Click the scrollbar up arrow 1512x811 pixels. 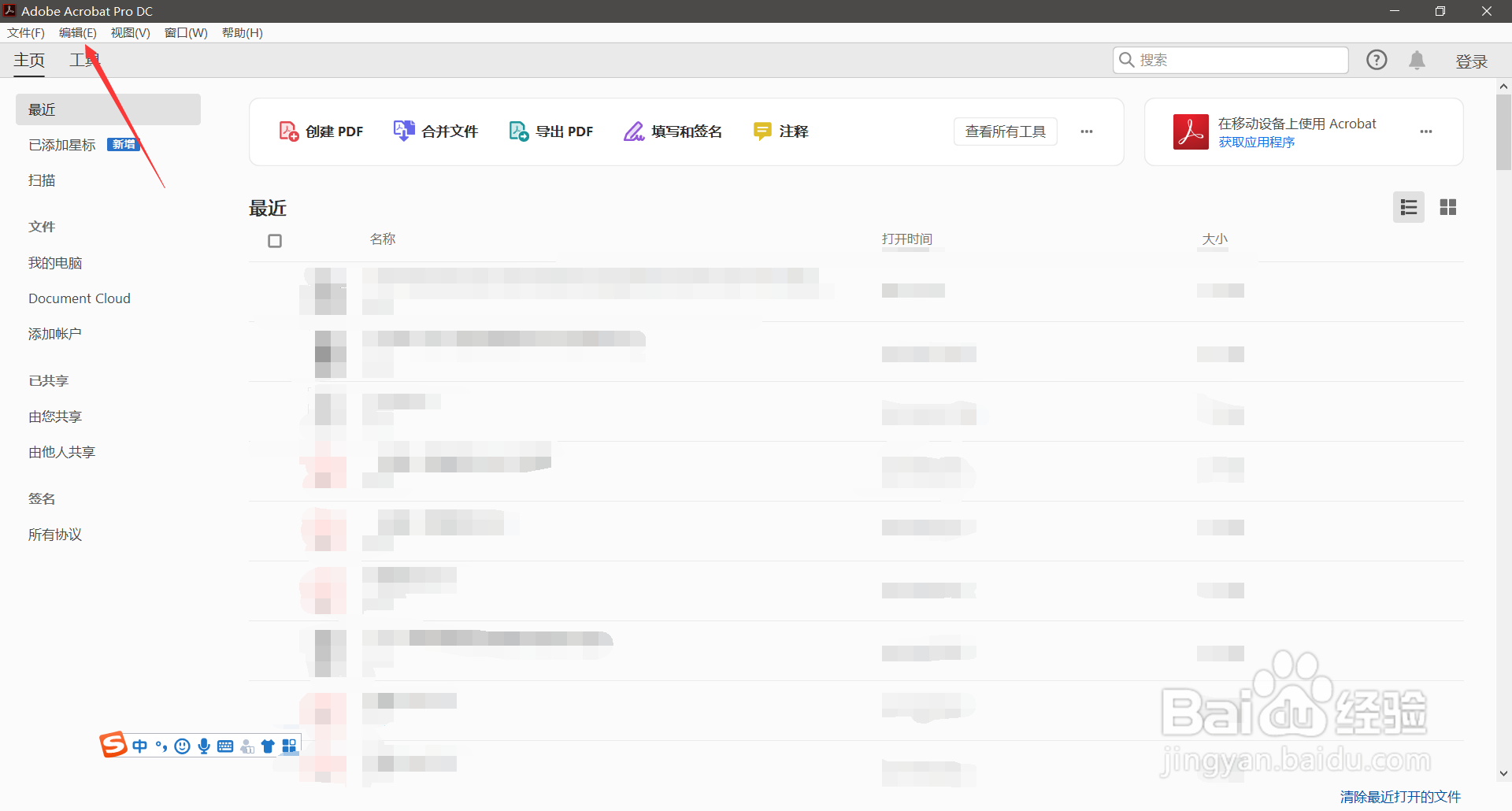(1503, 87)
